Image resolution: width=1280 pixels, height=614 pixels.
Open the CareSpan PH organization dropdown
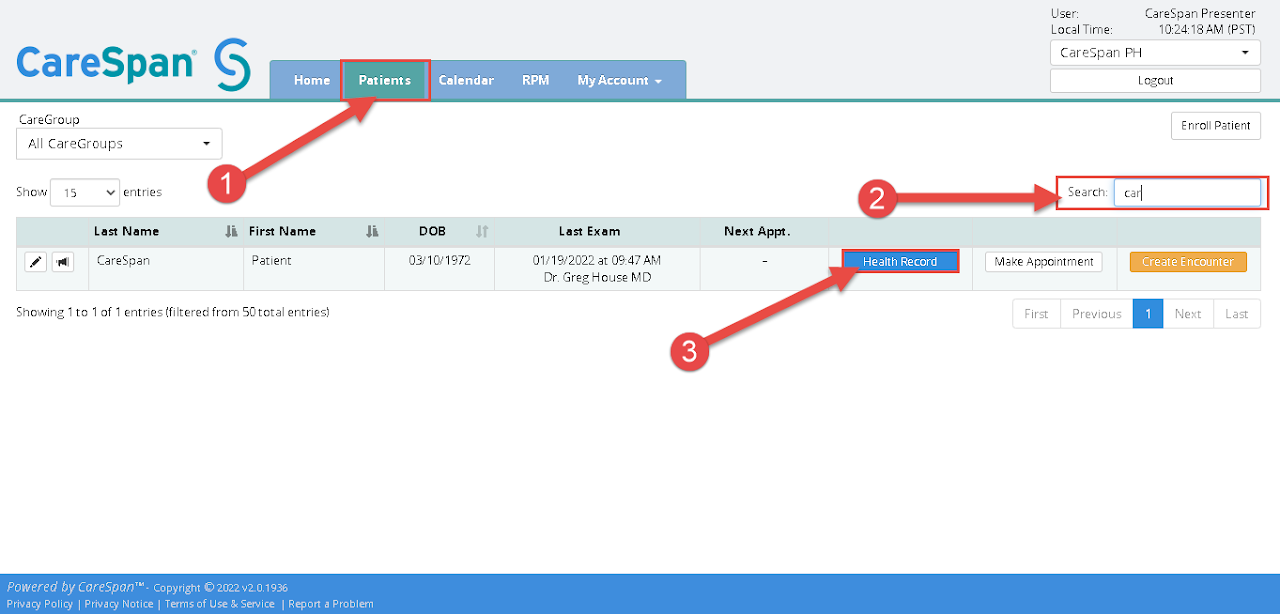pos(1155,53)
